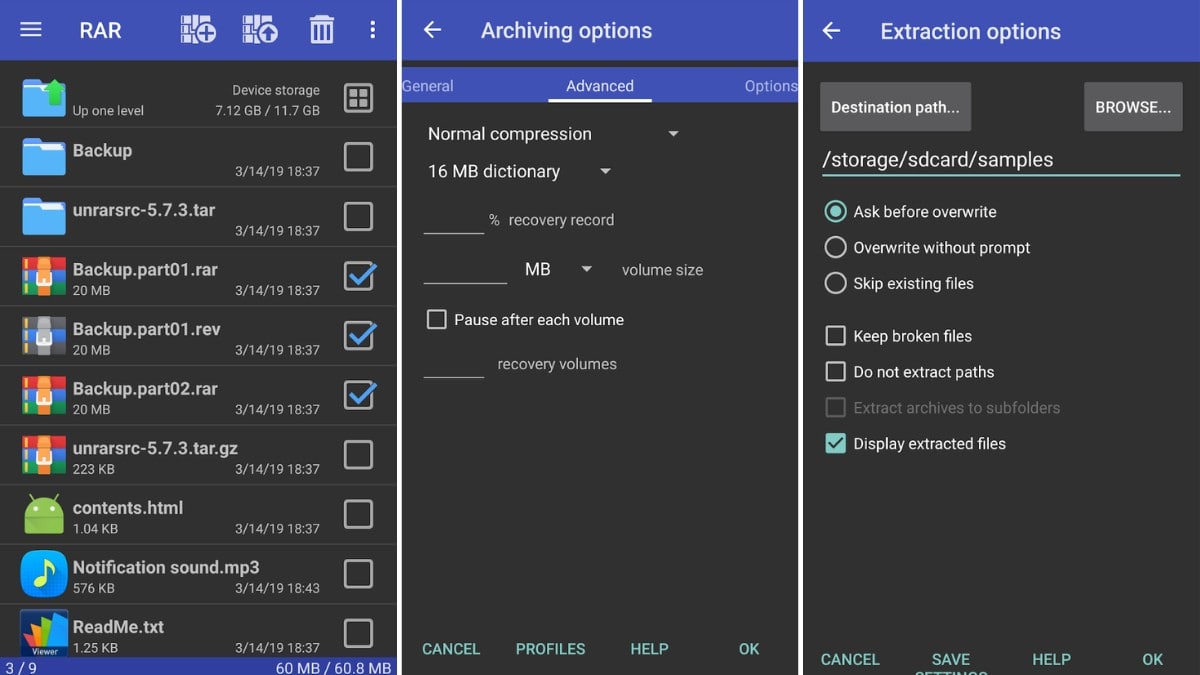Open the unrarsrc-5.7.3.tar folder icon
This screenshot has width=1200, height=675.
click(x=44, y=216)
